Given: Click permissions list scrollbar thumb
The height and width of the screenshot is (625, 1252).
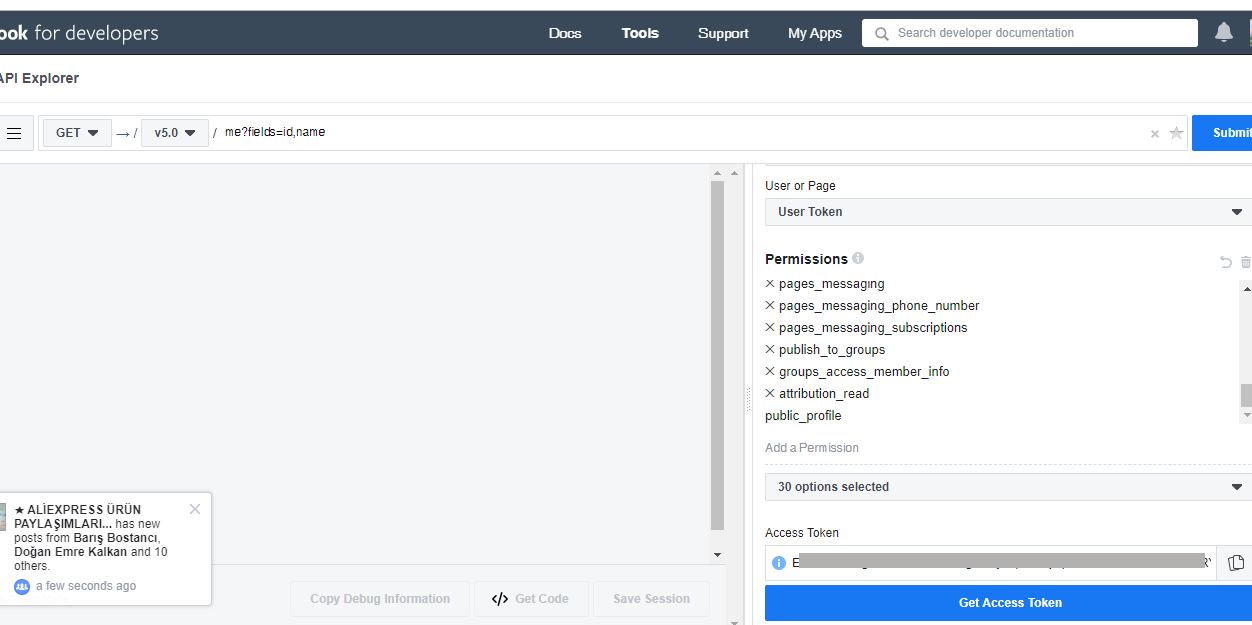Looking at the screenshot, I should click(1246, 395).
